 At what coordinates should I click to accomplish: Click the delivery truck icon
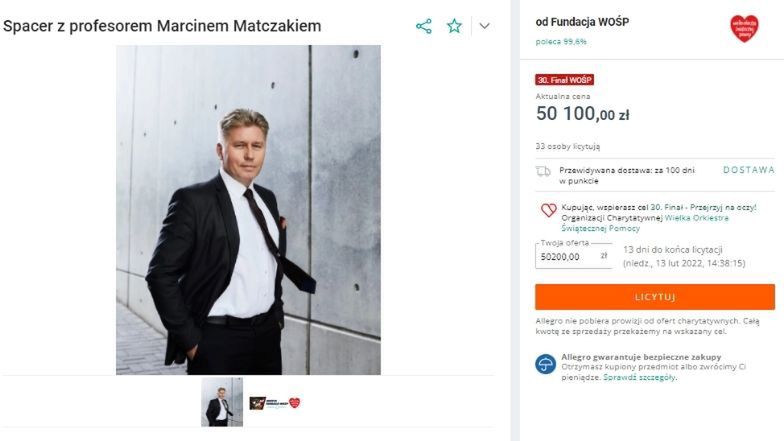click(544, 171)
